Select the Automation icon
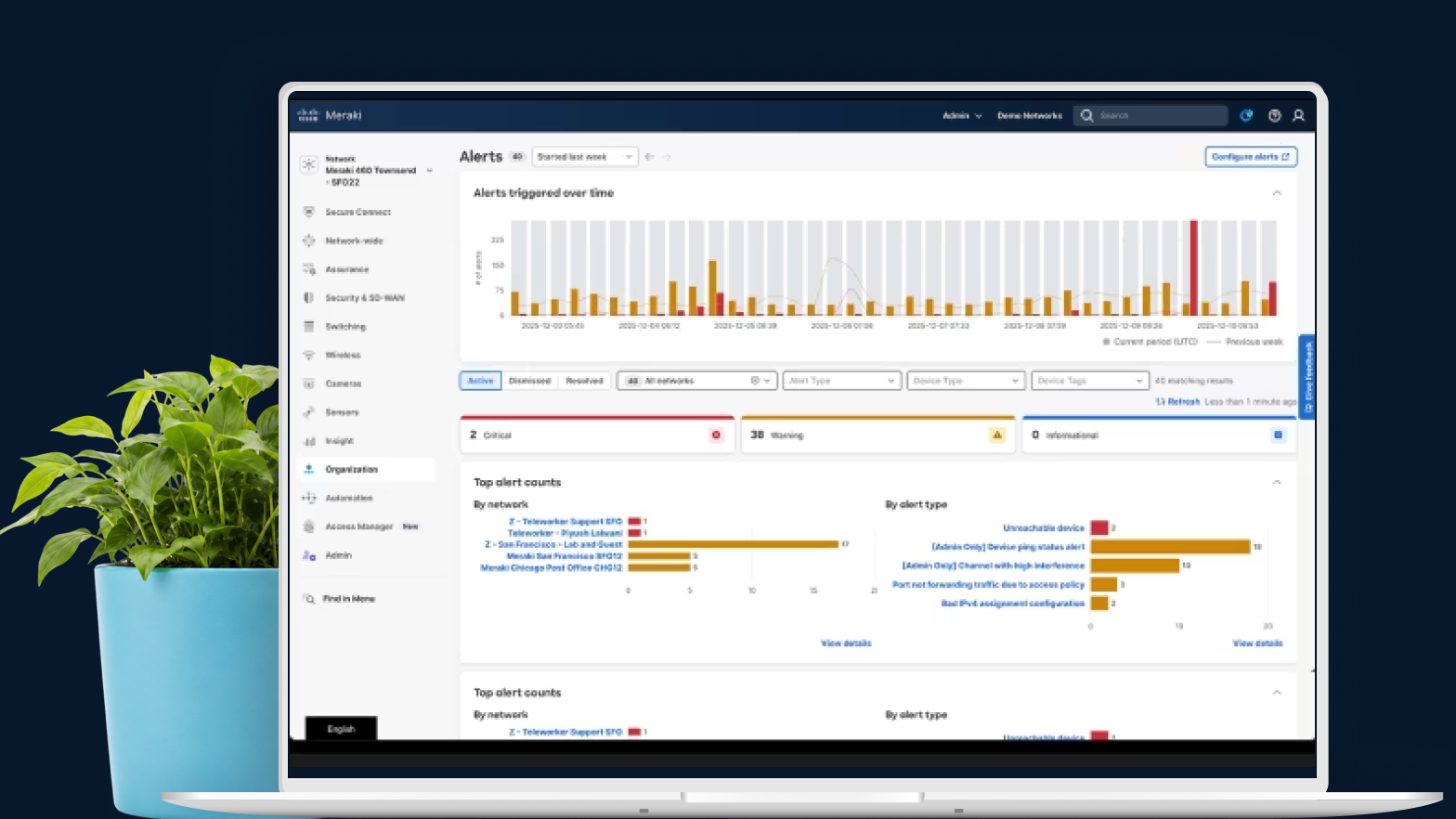This screenshot has width=1456, height=819. coord(309,498)
